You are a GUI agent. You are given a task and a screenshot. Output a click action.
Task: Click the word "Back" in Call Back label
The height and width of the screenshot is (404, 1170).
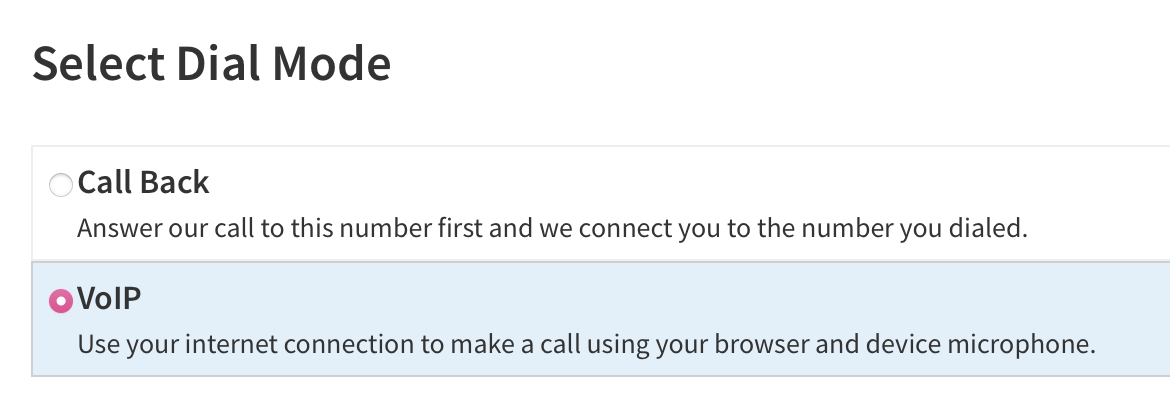tap(176, 183)
